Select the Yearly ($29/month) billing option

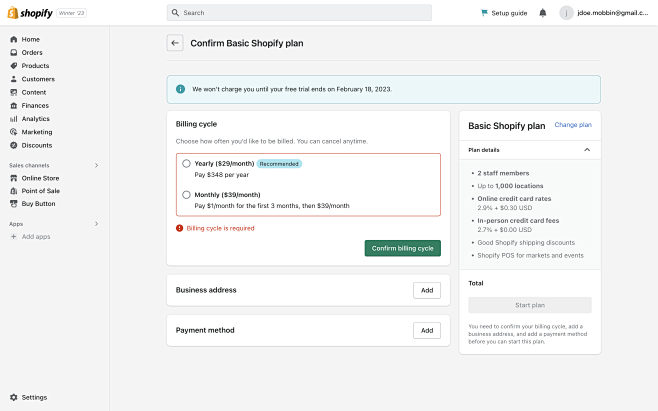click(x=186, y=163)
